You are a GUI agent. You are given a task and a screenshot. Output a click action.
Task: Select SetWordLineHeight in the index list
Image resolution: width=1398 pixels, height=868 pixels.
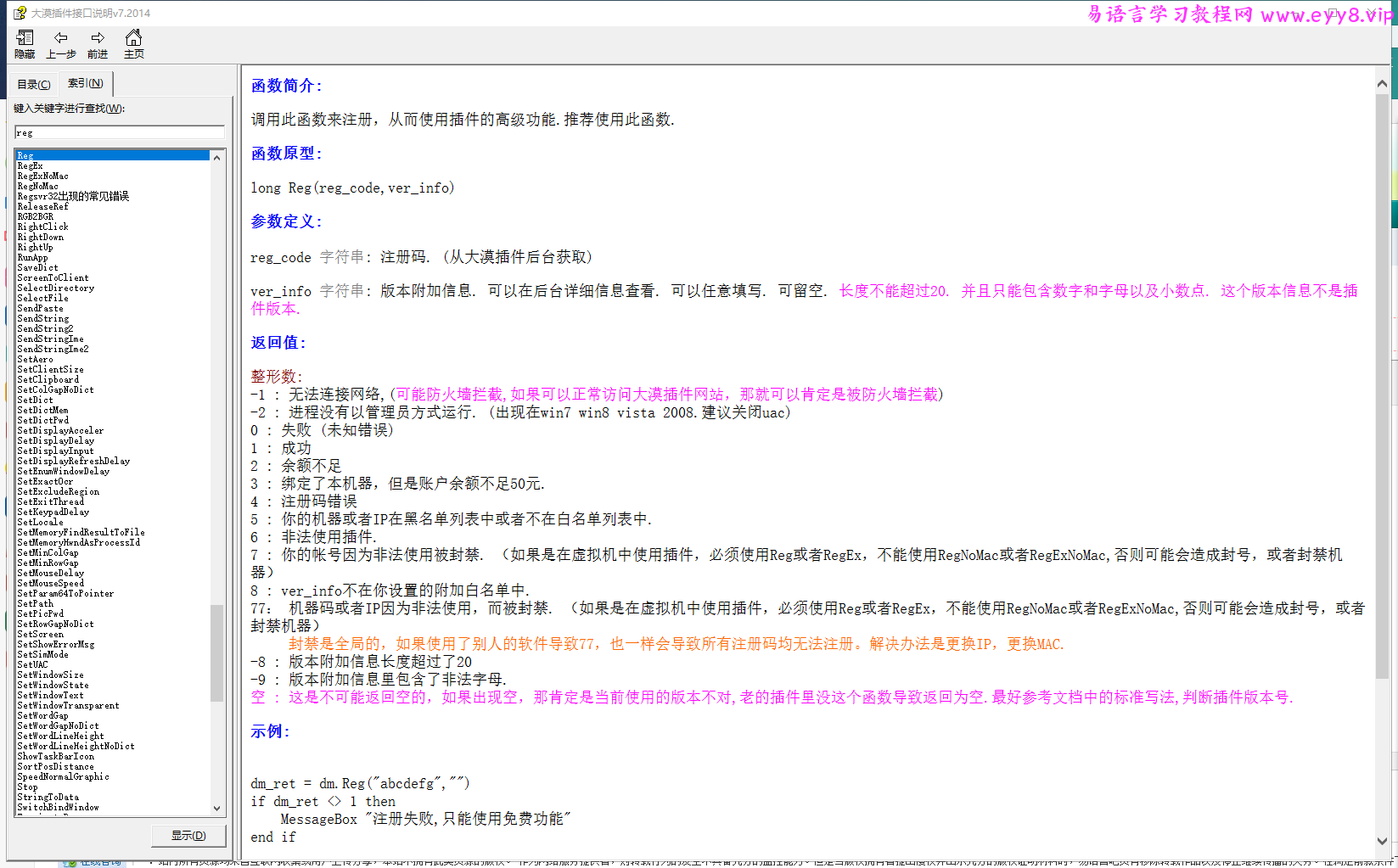[x=60, y=736]
